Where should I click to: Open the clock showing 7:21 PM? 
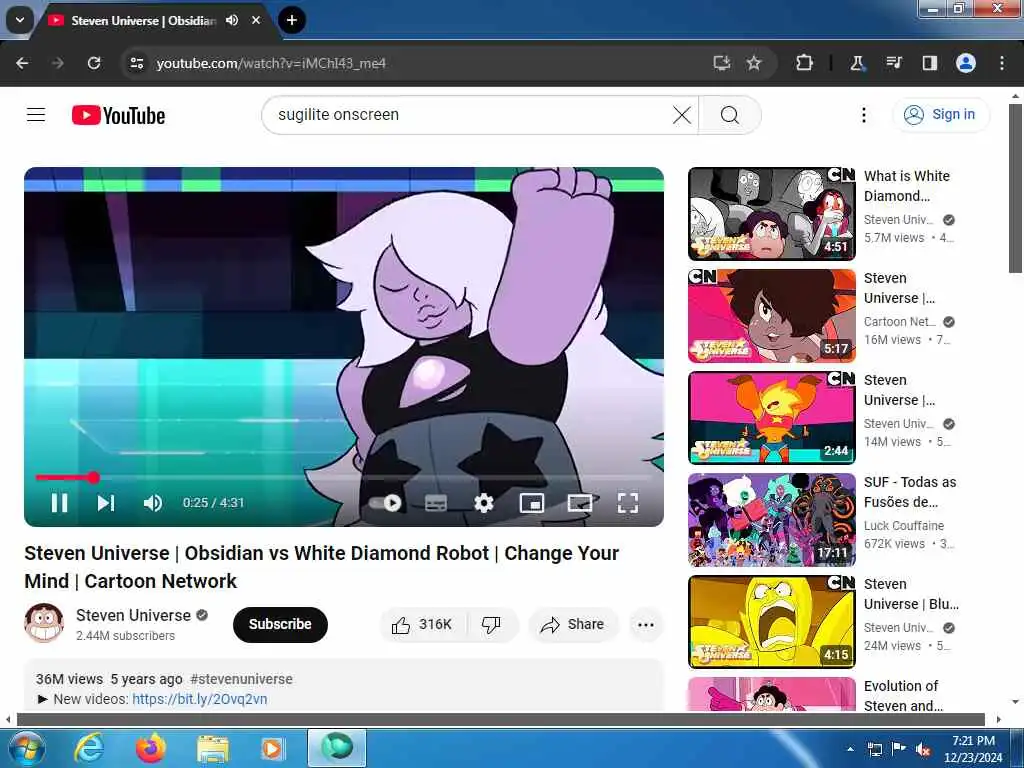click(973, 749)
